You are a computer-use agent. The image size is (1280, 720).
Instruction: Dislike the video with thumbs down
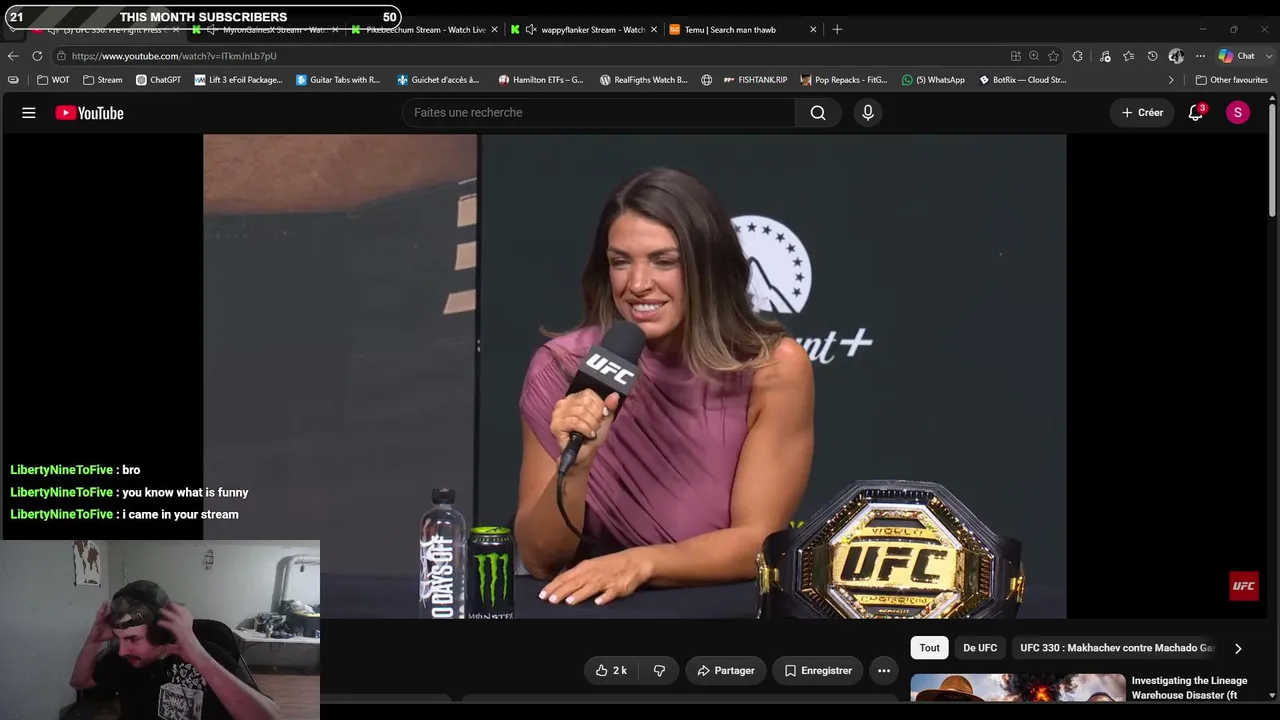(659, 670)
